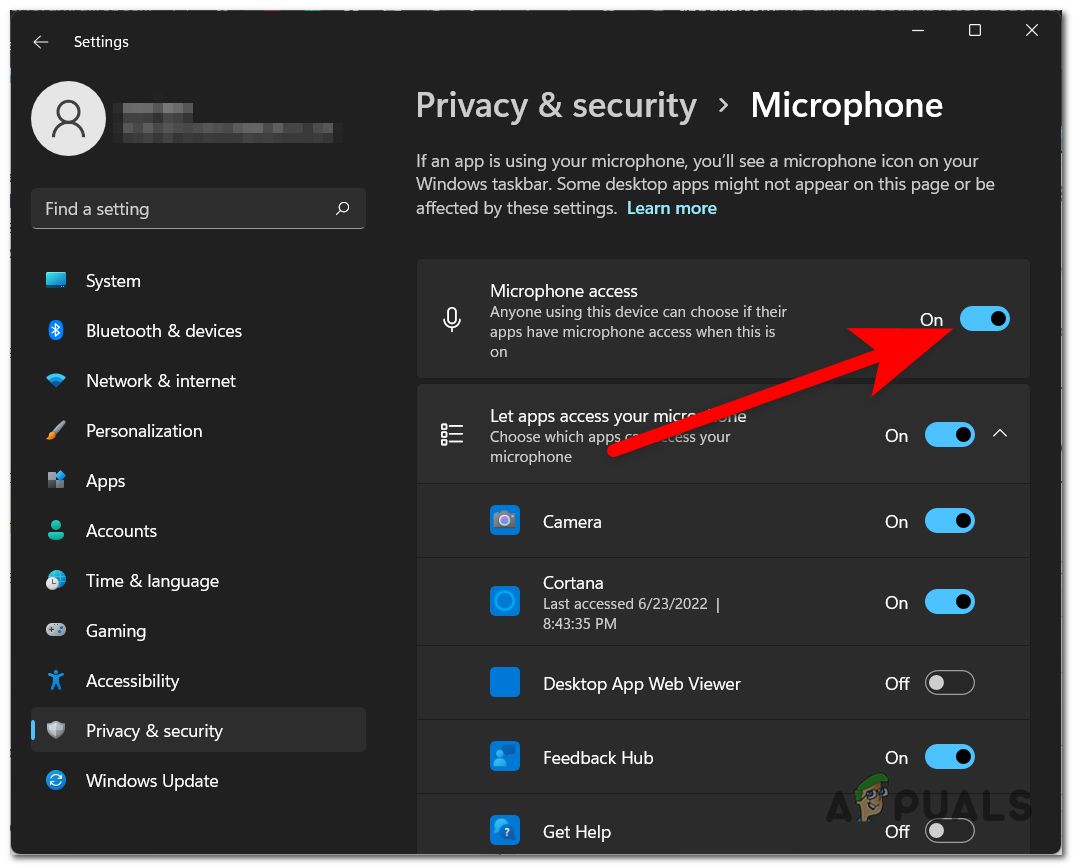Turn off the Microphone access toggle

(984, 319)
